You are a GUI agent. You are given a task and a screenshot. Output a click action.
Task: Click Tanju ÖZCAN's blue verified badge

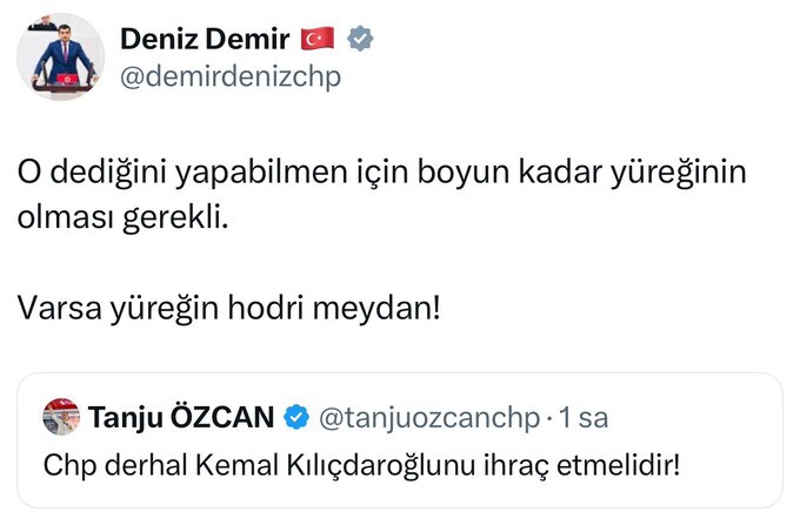[x=296, y=417]
